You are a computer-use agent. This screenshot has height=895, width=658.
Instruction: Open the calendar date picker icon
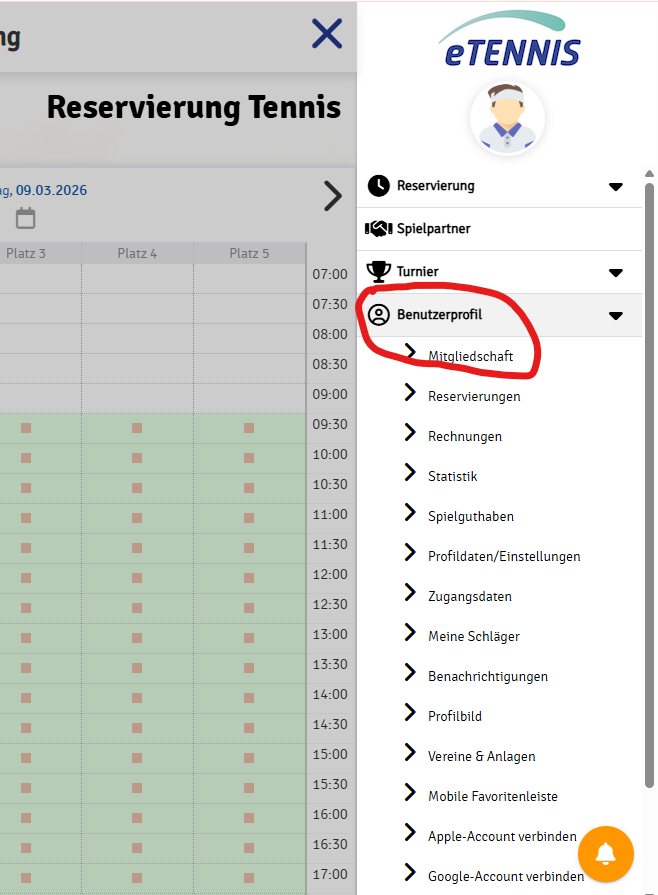tap(26, 218)
